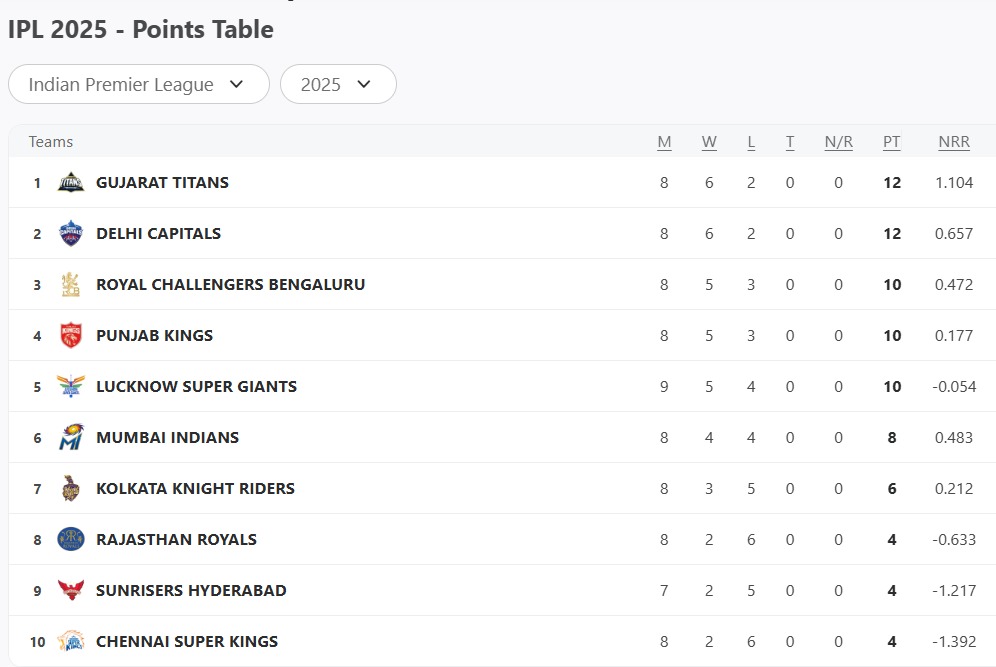Click the Gujarat Titans team logo

pos(71,182)
